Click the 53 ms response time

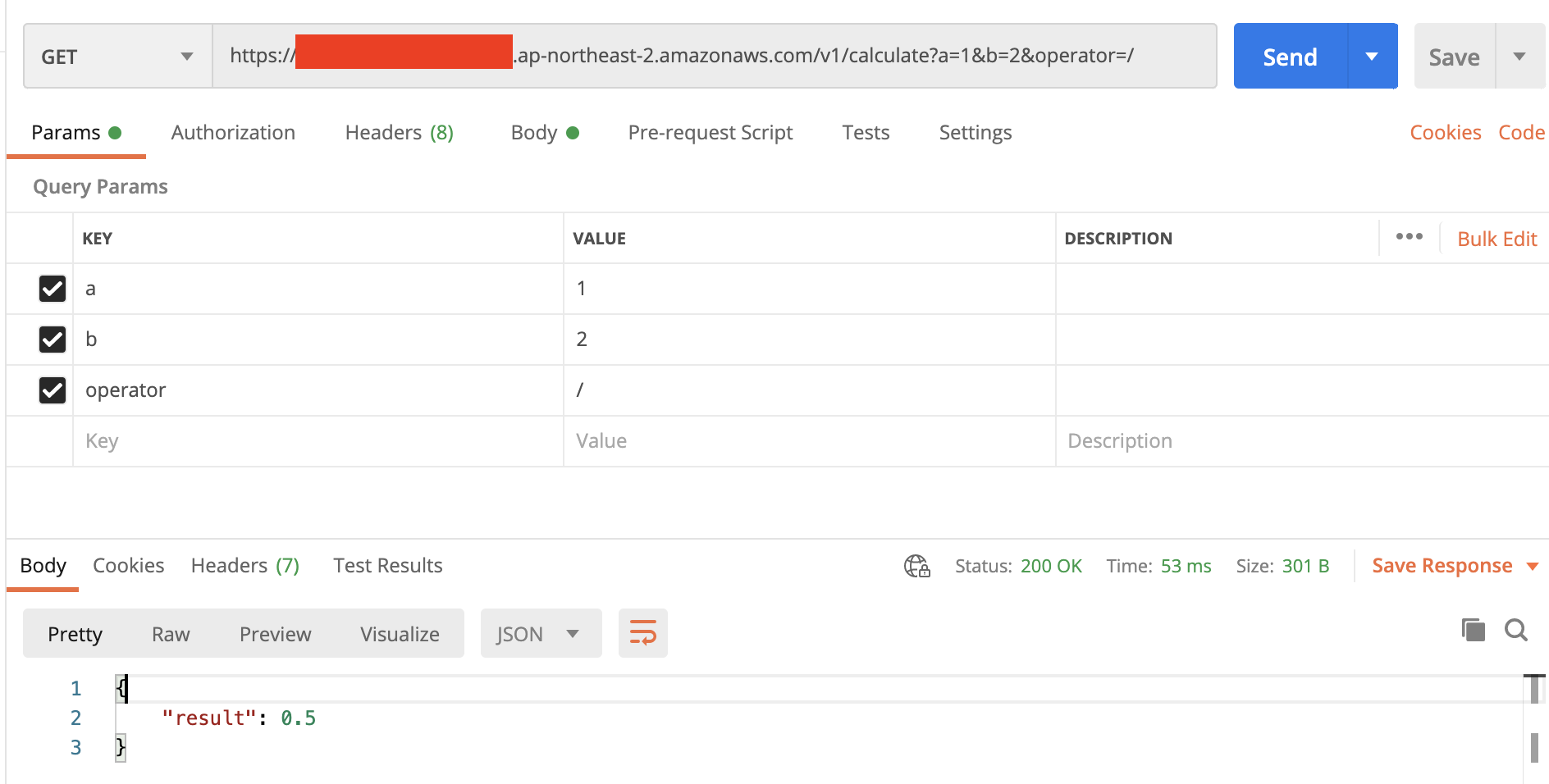pyautogui.click(x=1186, y=566)
